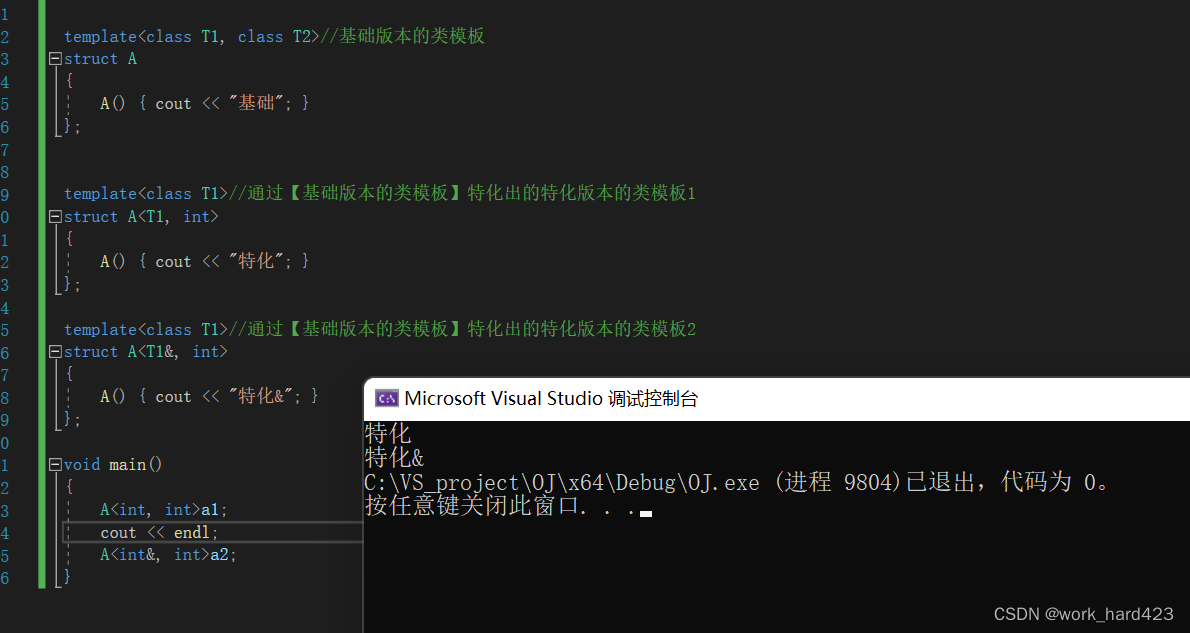Click the void main() text

pos(113,464)
